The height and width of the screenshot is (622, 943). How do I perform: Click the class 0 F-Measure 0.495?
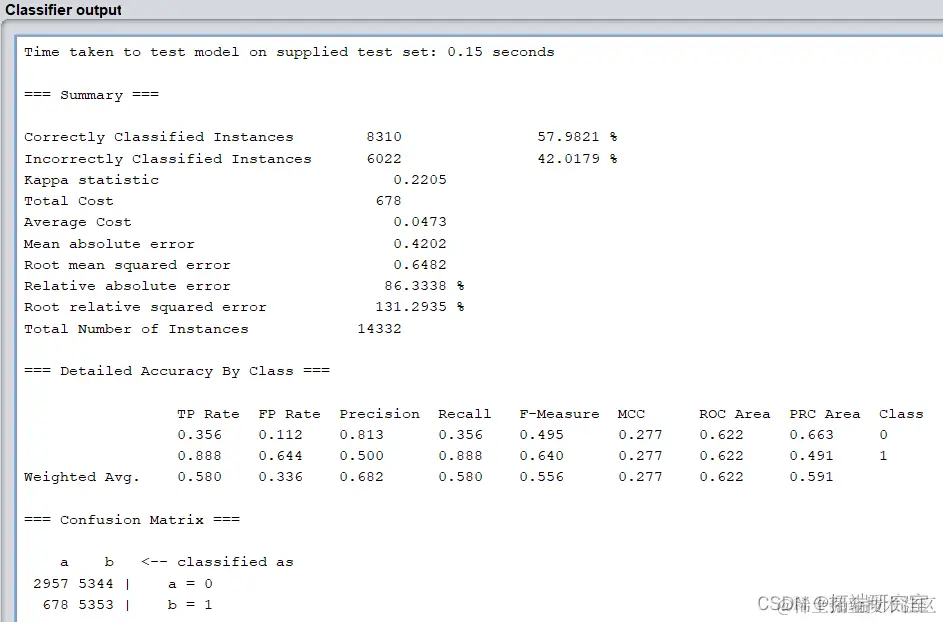541,435
